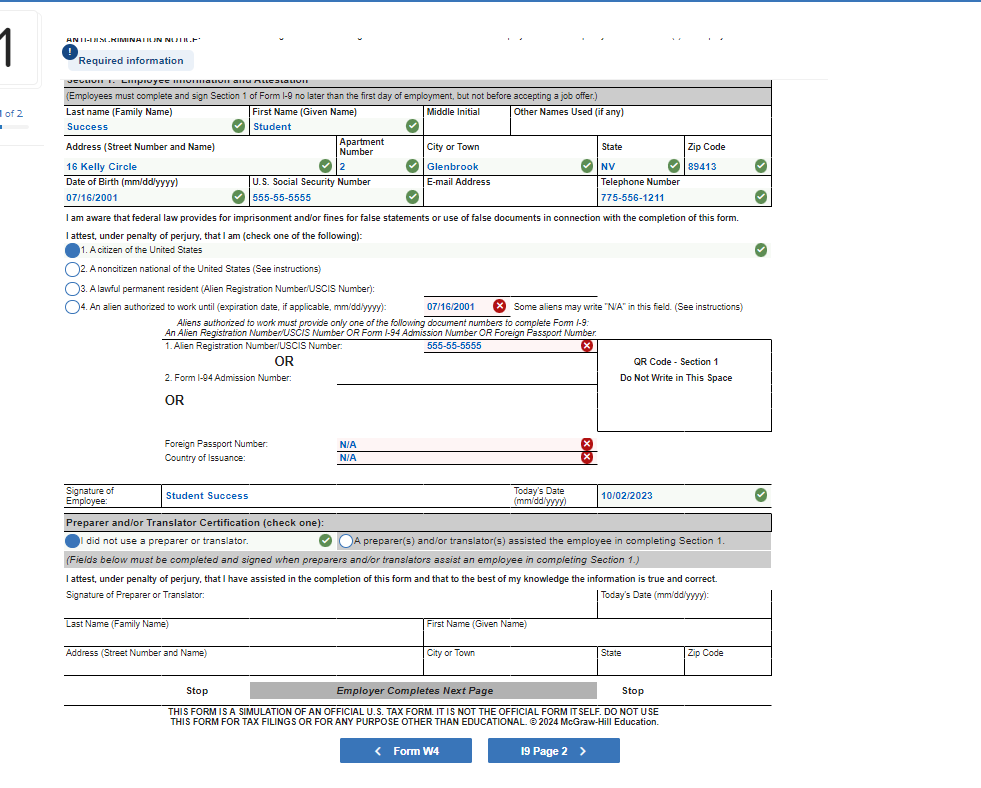The width and height of the screenshot is (981, 788).
Task: Click green checkmark beside did not use preparer
Action: point(325,540)
